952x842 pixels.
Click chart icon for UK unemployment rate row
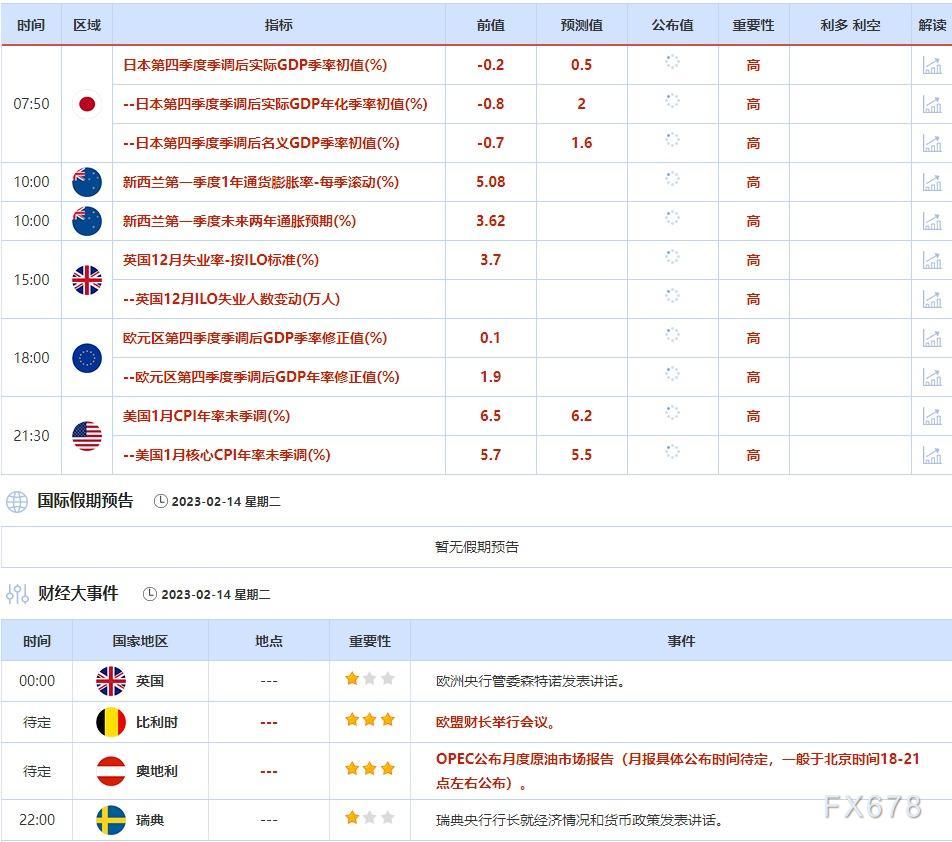pos(931,260)
